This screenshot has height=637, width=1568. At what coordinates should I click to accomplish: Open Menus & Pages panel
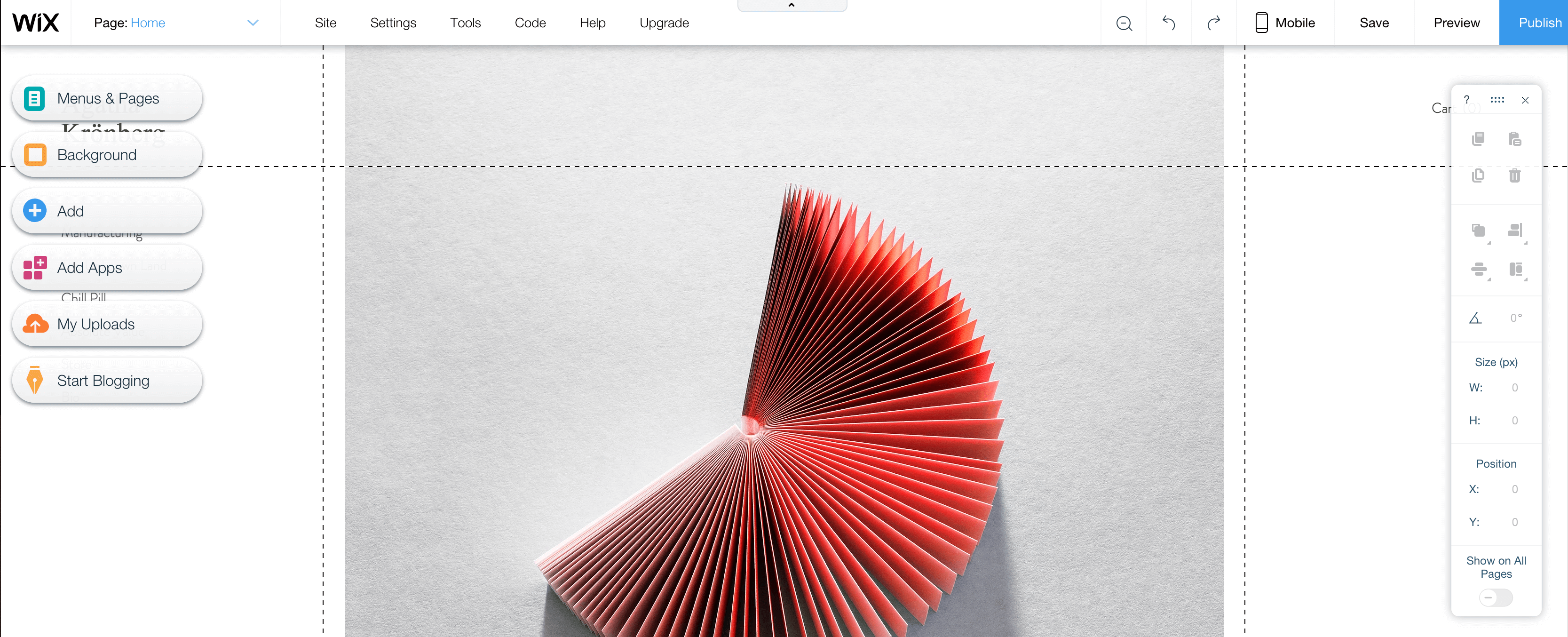coord(108,98)
